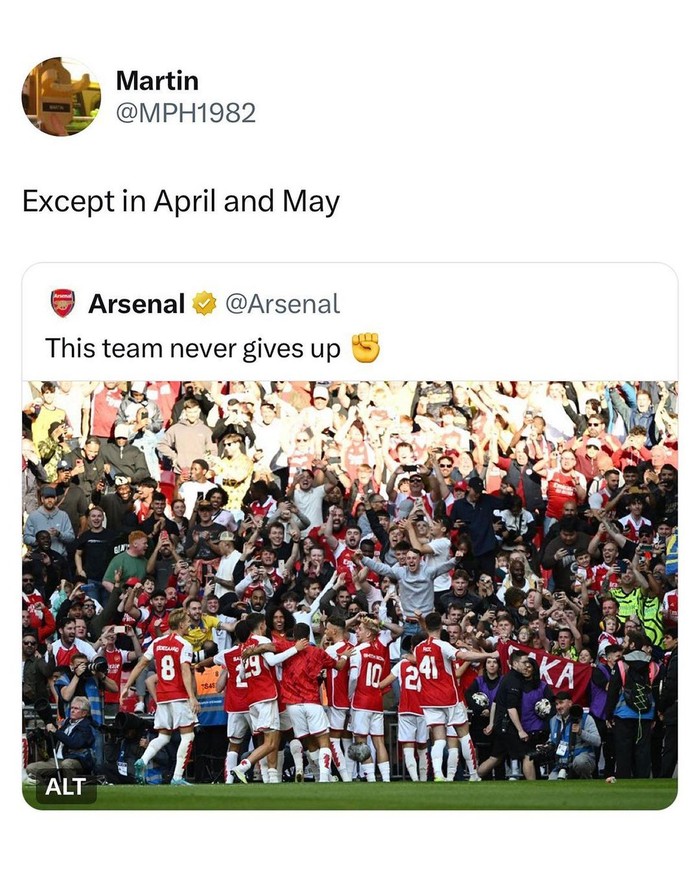700x875 pixels.
Task: Open the Arsenal account name
Action: 136,303
